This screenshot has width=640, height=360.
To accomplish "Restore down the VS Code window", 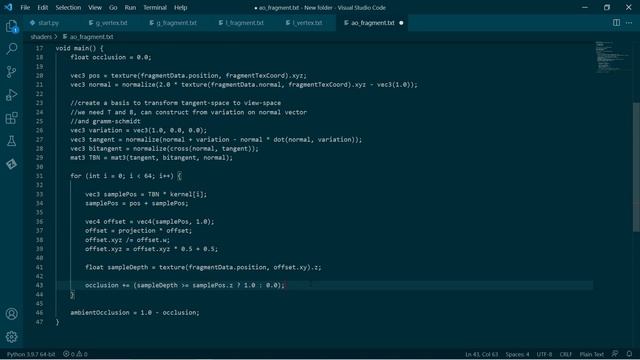I will 607,7.
